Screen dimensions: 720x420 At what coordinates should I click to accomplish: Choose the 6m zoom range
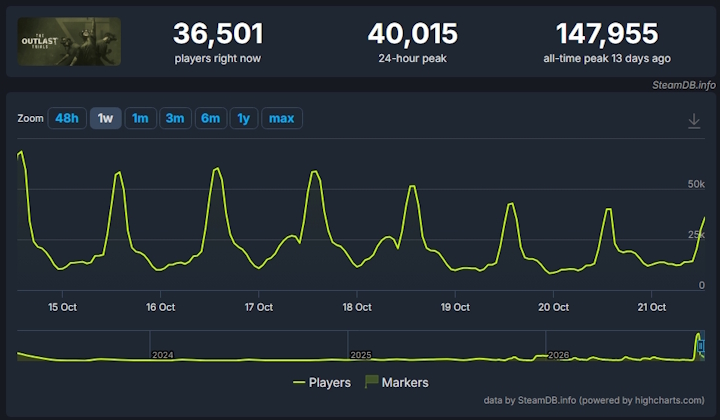pos(211,118)
